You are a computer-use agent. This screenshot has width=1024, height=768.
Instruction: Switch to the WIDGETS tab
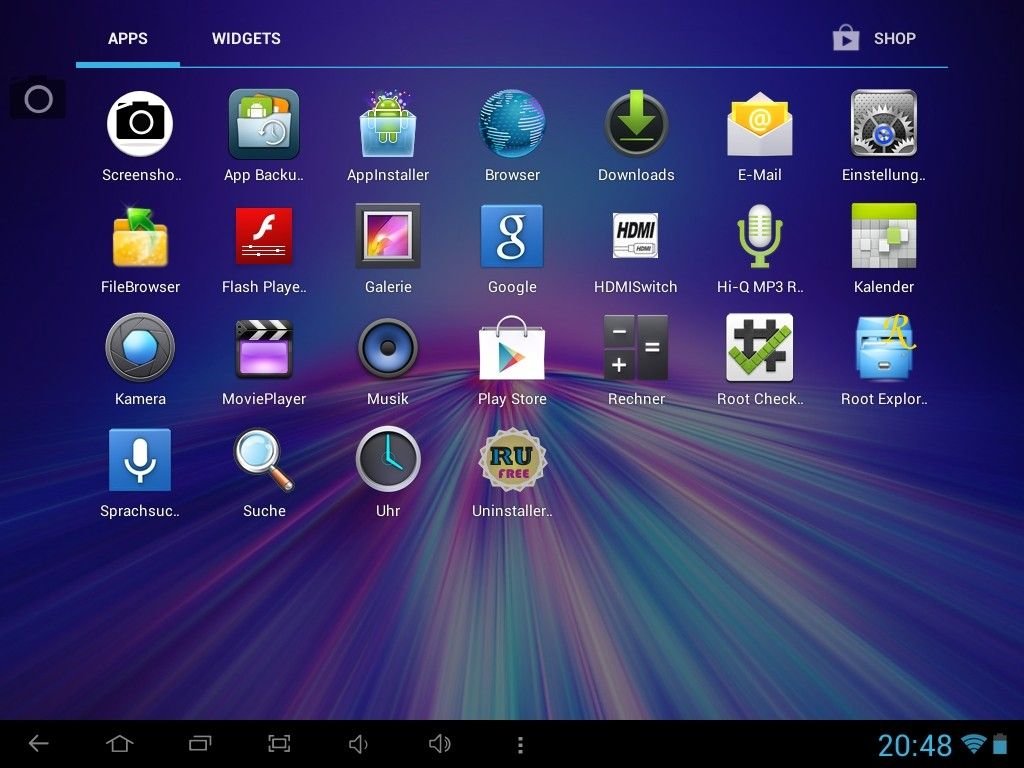coord(246,39)
